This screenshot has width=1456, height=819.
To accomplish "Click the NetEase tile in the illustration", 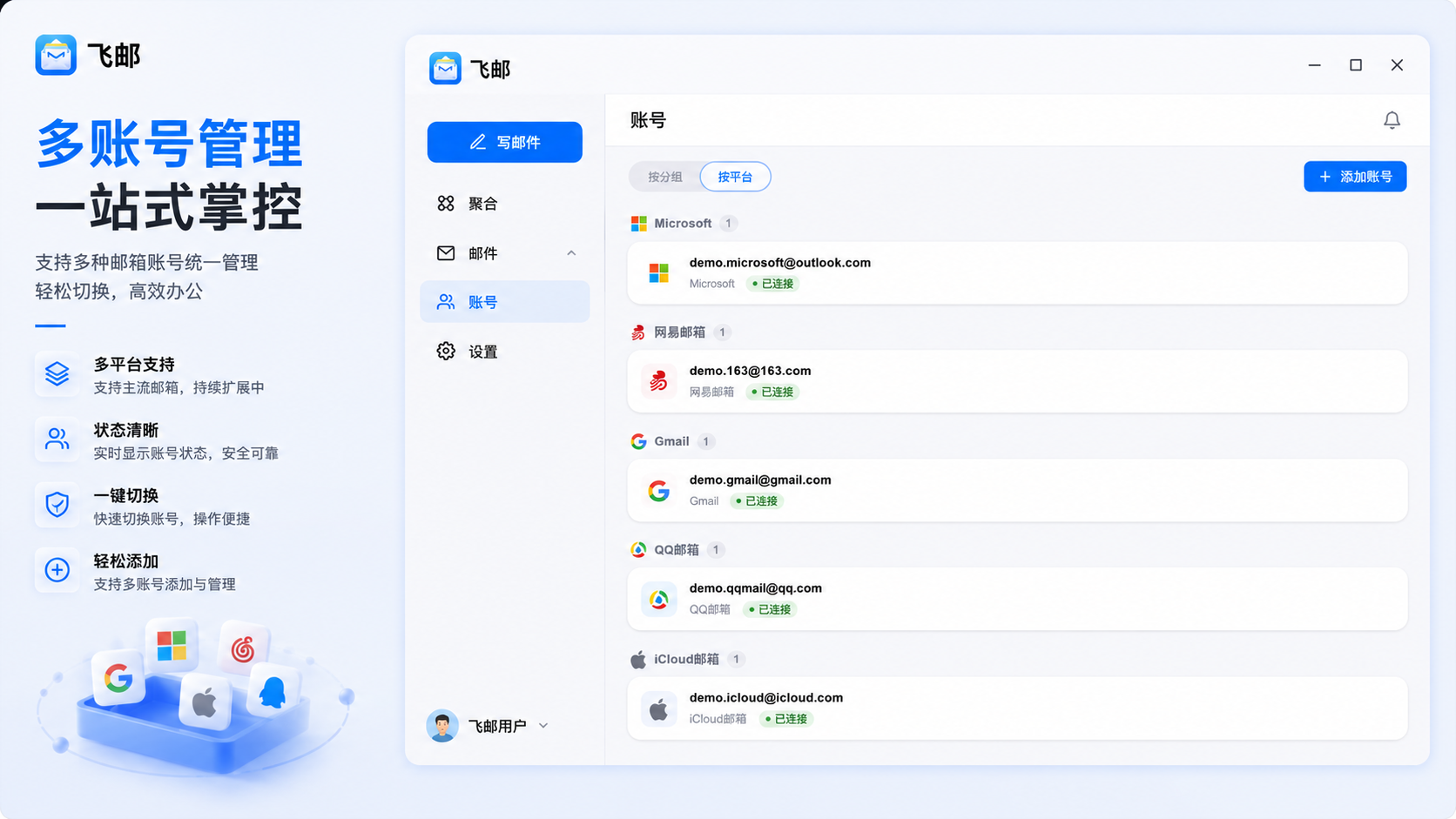I will click(243, 648).
